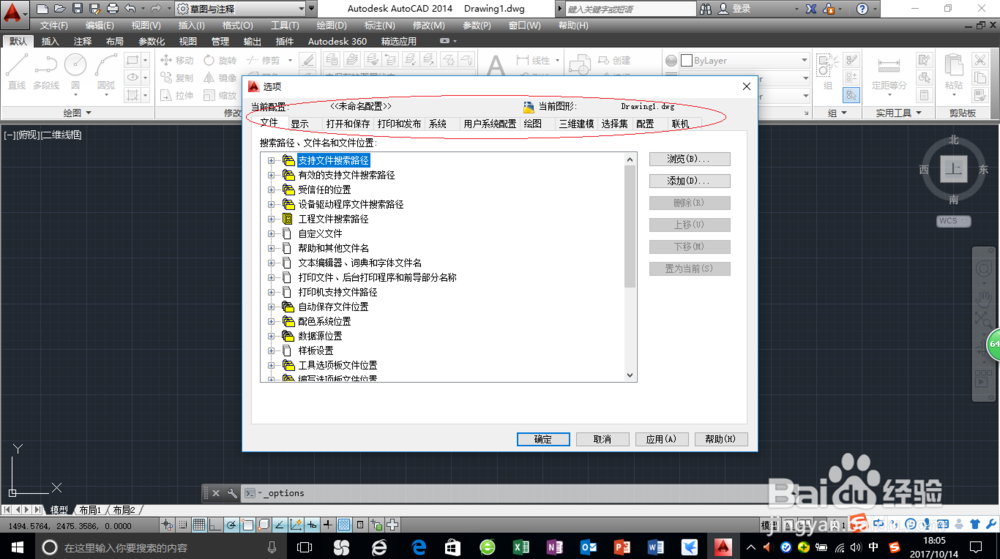Open Excel from the Windows taskbar
The height and width of the screenshot is (559, 1000).
coord(521,547)
